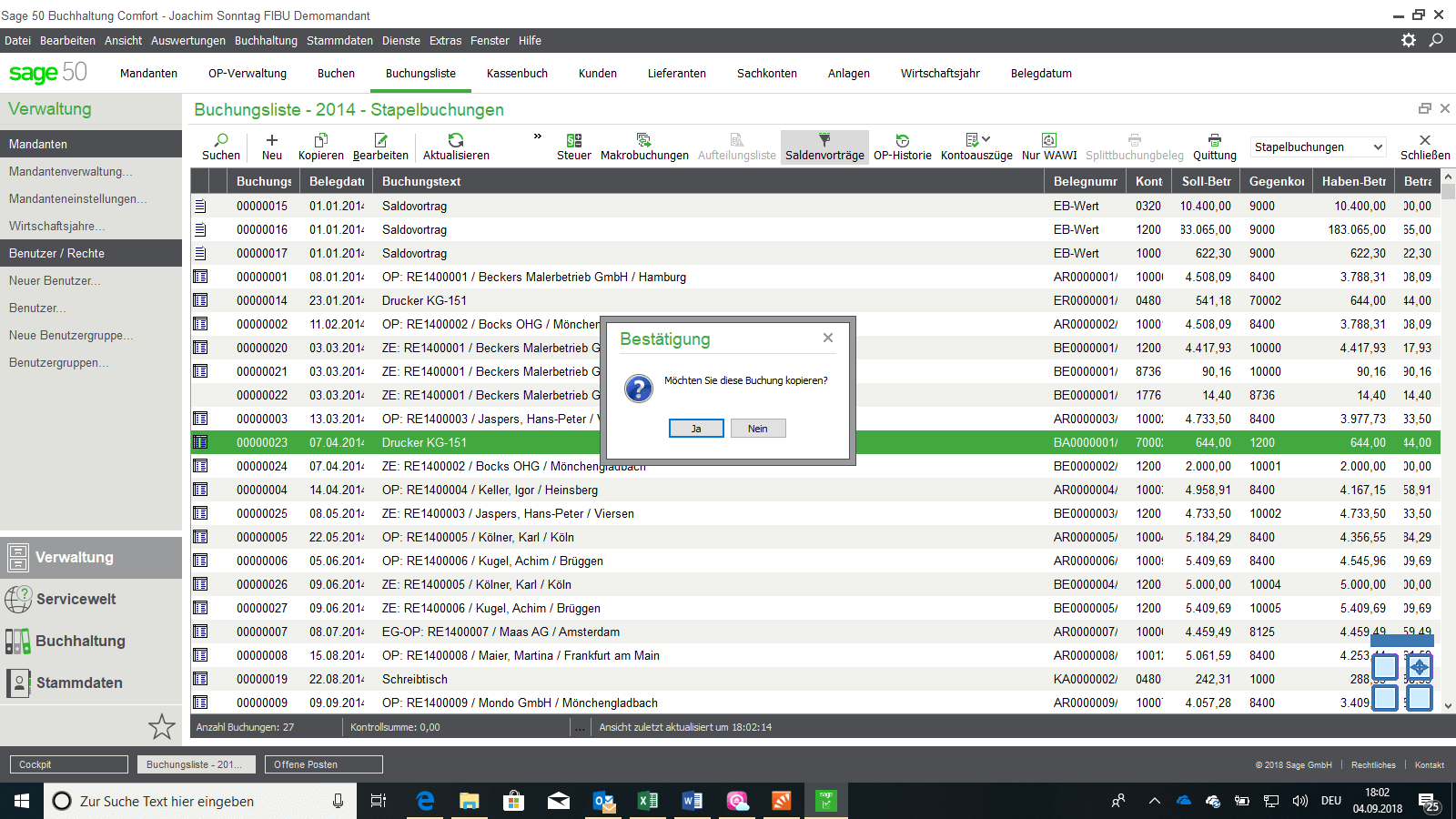Open OP-Historie from toolbar
The width and height of the screenshot is (1456, 819).
tap(902, 140)
